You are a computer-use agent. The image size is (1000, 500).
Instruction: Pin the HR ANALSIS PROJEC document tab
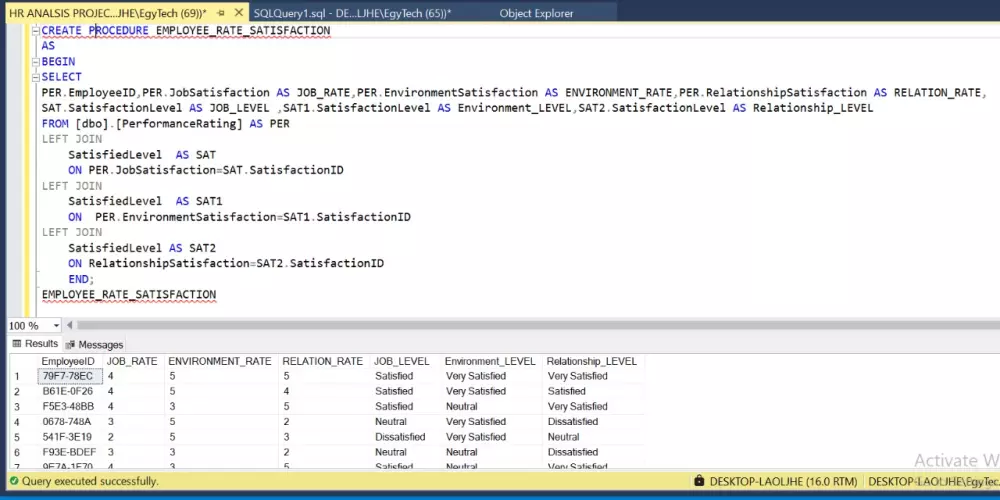pos(221,13)
